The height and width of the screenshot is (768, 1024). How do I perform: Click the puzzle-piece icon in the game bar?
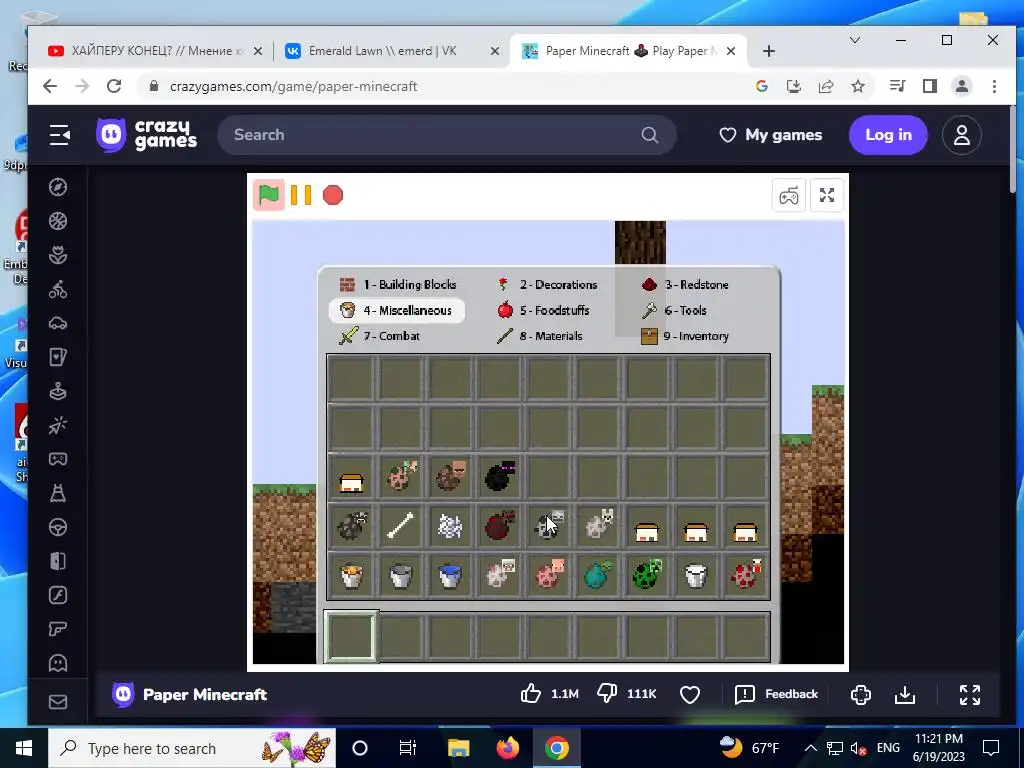point(861,694)
